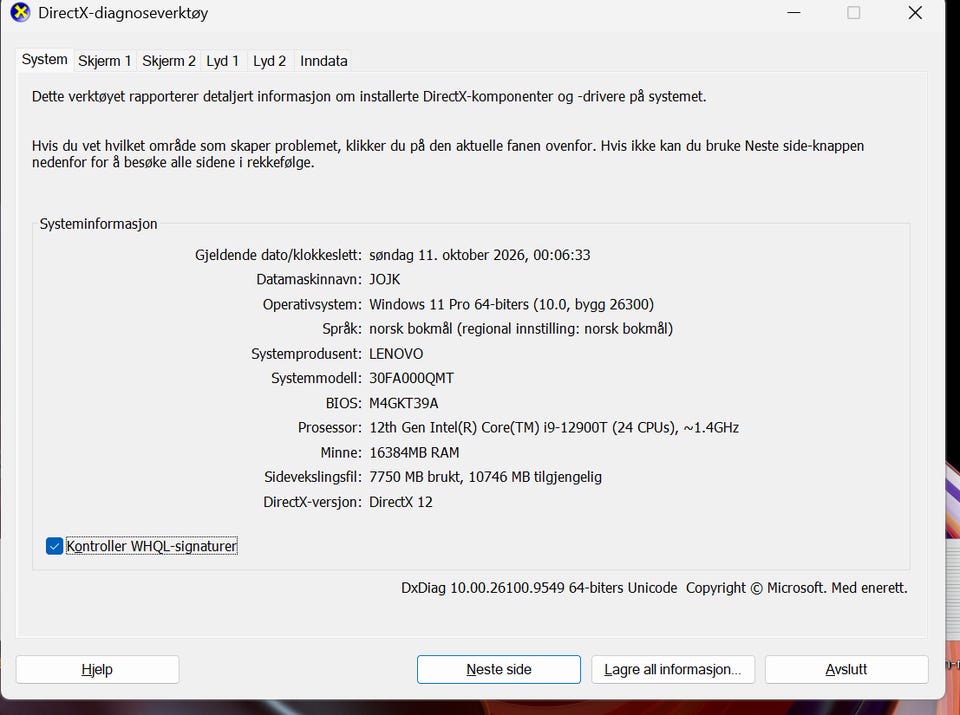Click the page file value 7750 MB brukt
Screen dimensions: 960x715
[486, 477]
